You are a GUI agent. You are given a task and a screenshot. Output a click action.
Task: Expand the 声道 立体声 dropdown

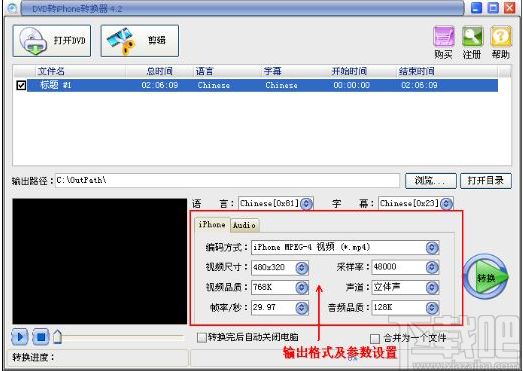coord(432,288)
